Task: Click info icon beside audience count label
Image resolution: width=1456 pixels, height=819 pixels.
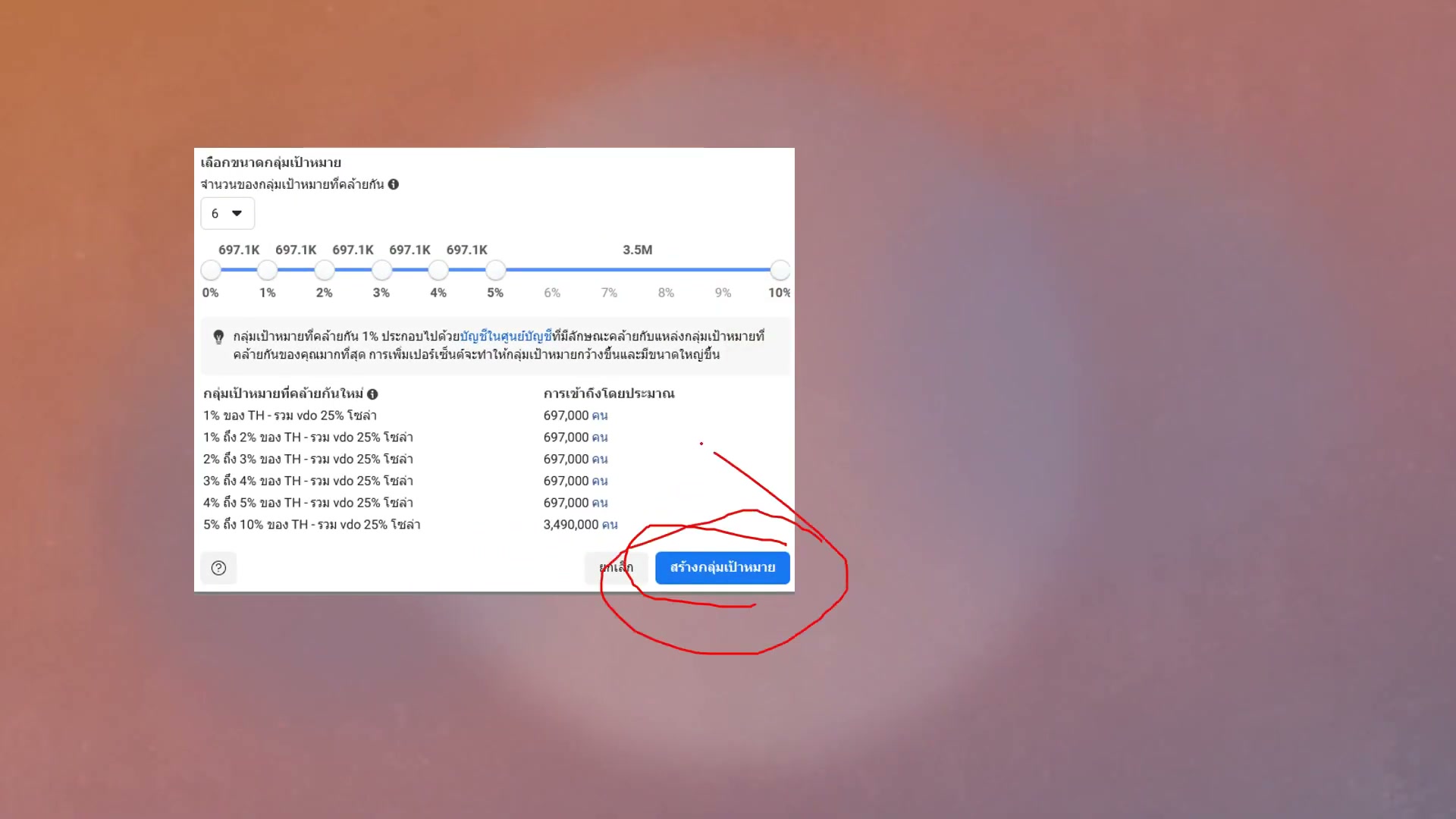Action: tap(394, 184)
